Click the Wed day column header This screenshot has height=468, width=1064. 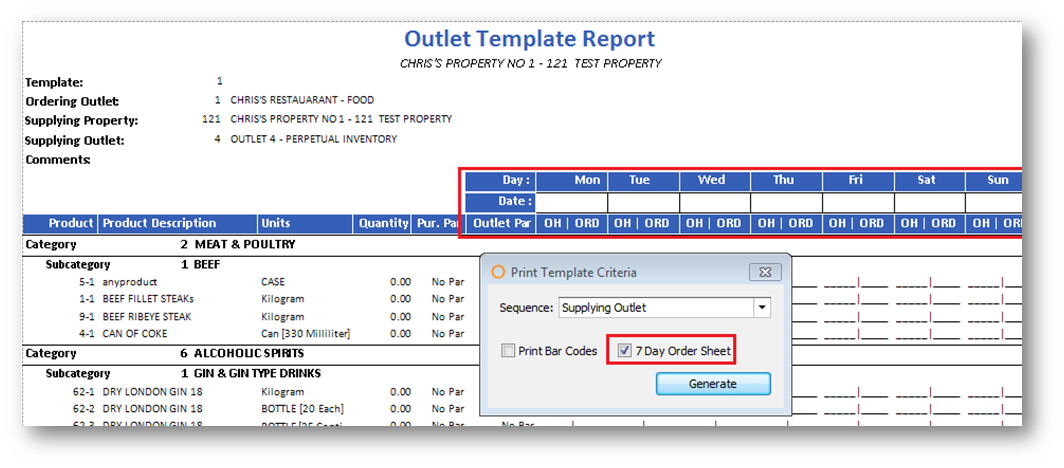point(711,181)
